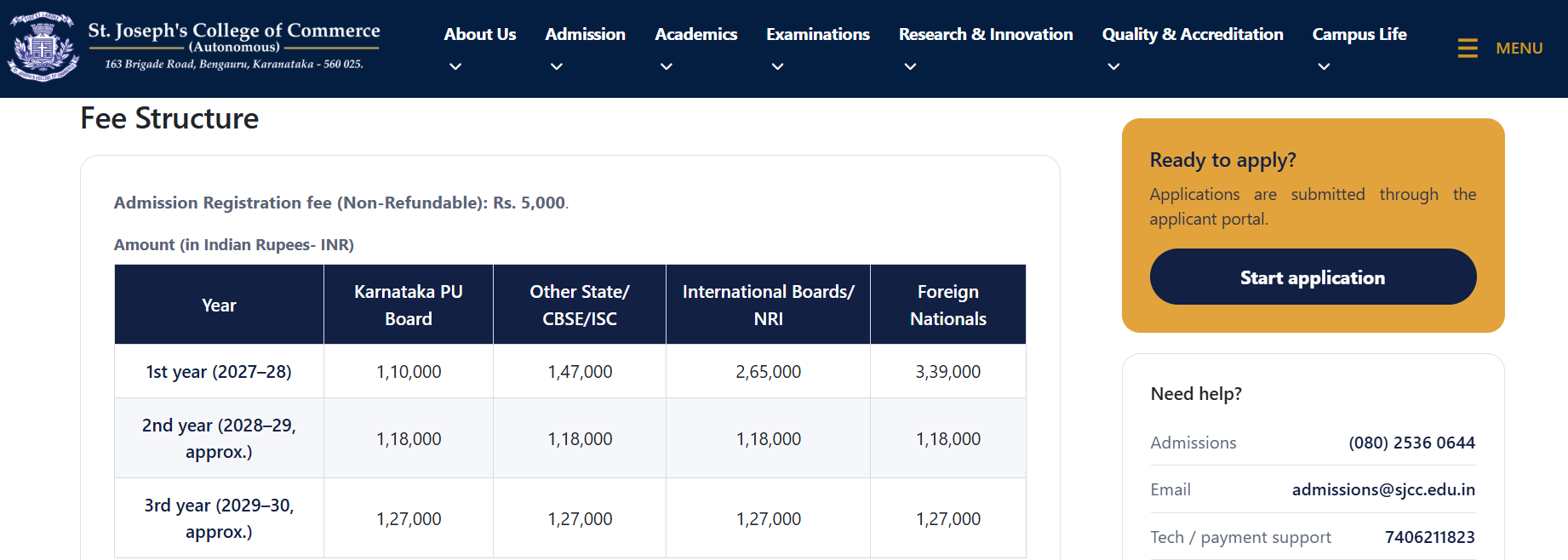Click the admissions@sjcc.edu.in email address
Screen dimensions: 1568x560
point(1383,489)
